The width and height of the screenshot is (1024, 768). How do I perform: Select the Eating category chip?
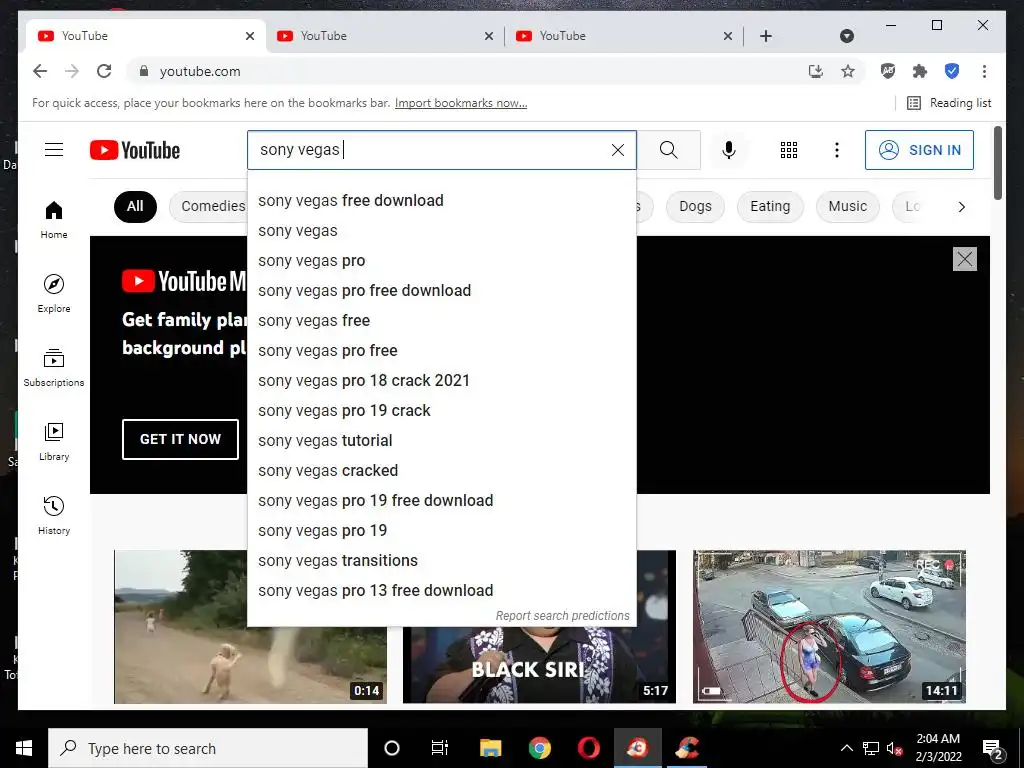pos(770,206)
